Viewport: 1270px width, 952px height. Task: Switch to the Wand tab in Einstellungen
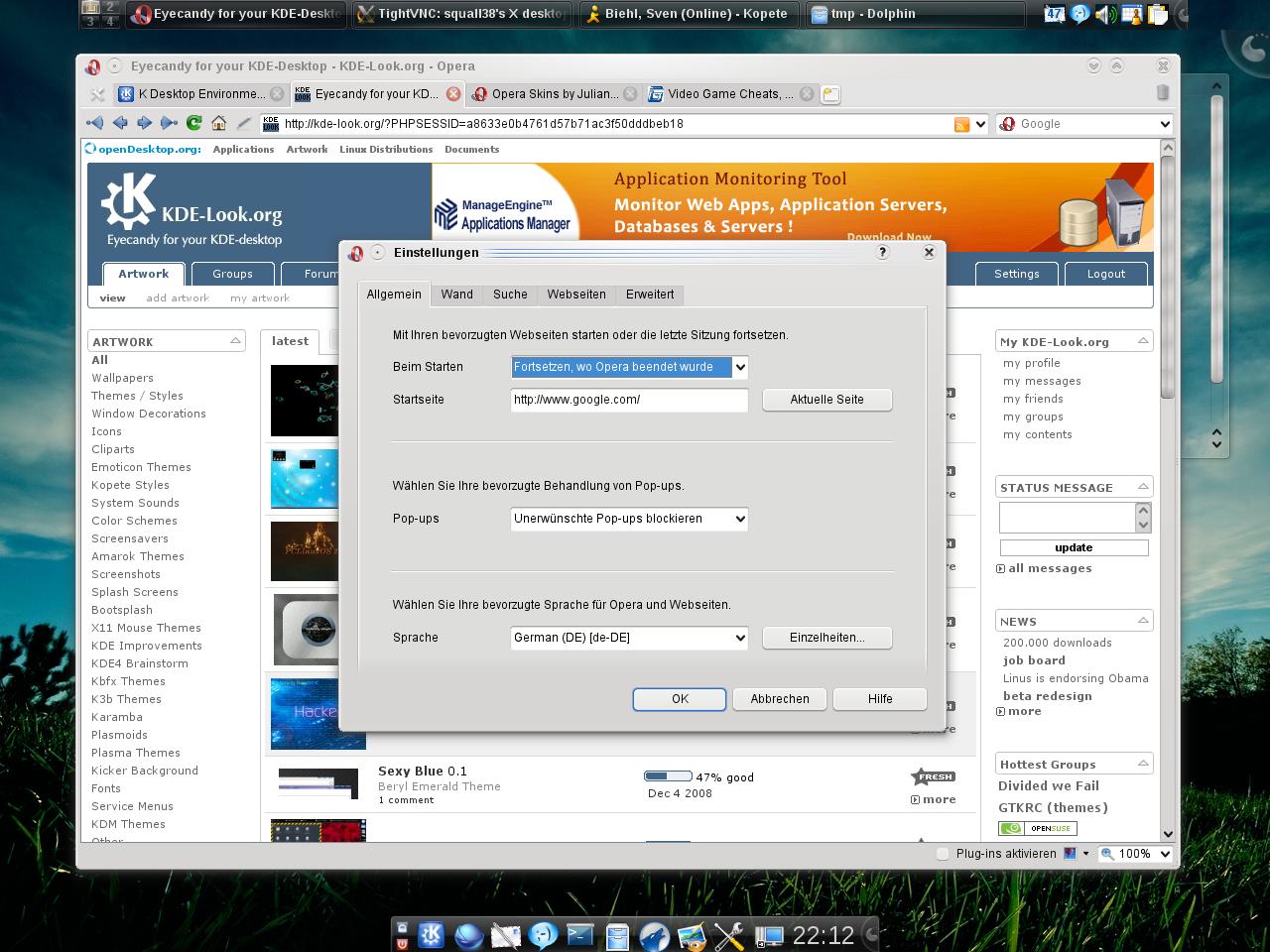tap(457, 295)
